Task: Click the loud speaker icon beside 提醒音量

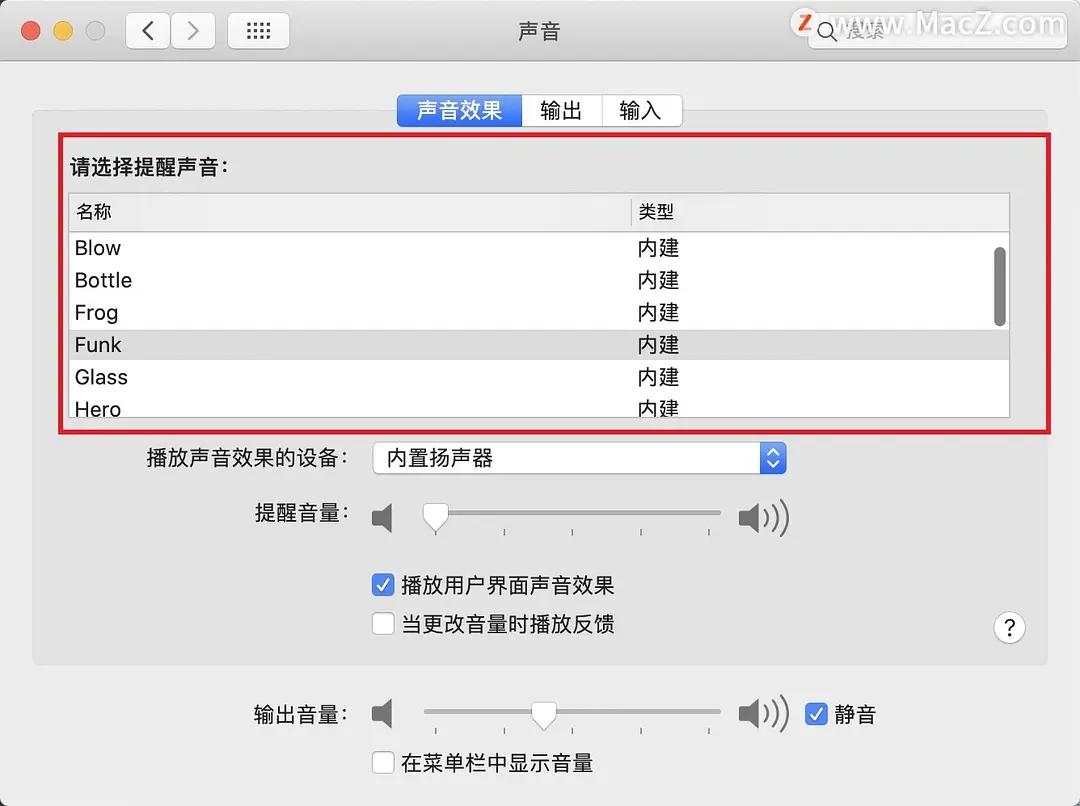Action: (x=762, y=517)
